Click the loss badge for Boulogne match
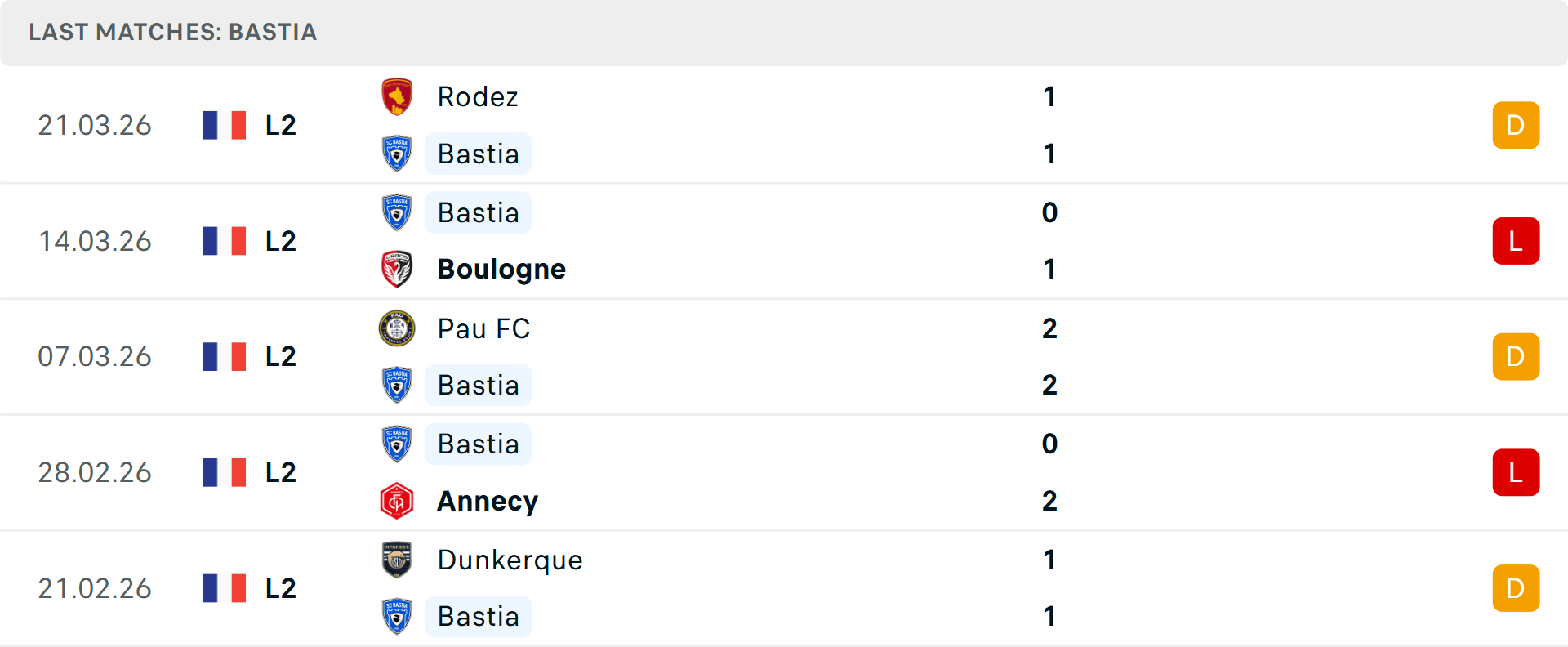 coord(1516,241)
